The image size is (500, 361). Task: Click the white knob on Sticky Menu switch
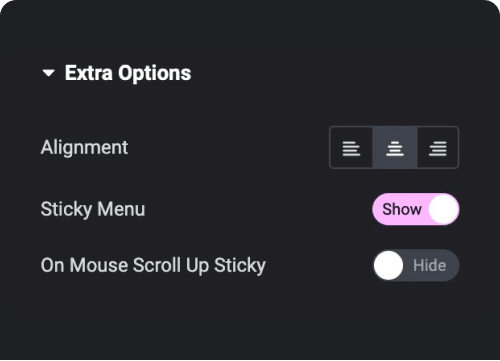click(x=443, y=209)
